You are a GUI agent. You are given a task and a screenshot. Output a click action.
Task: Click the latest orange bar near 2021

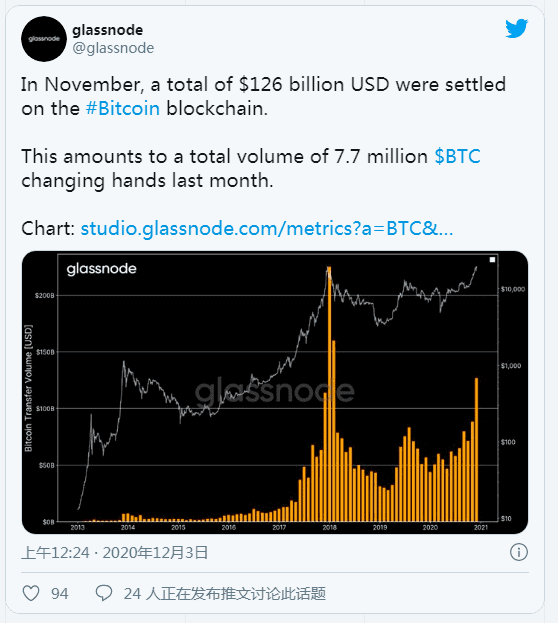pos(477,449)
